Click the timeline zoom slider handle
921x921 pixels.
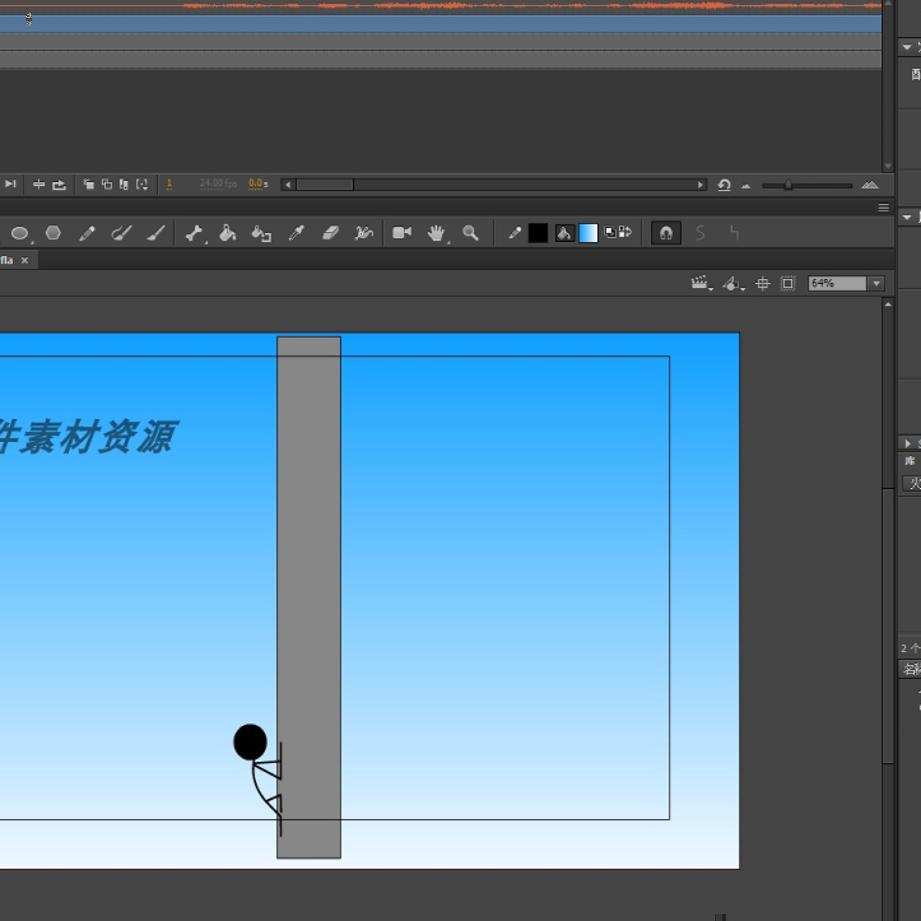[x=788, y=186]
